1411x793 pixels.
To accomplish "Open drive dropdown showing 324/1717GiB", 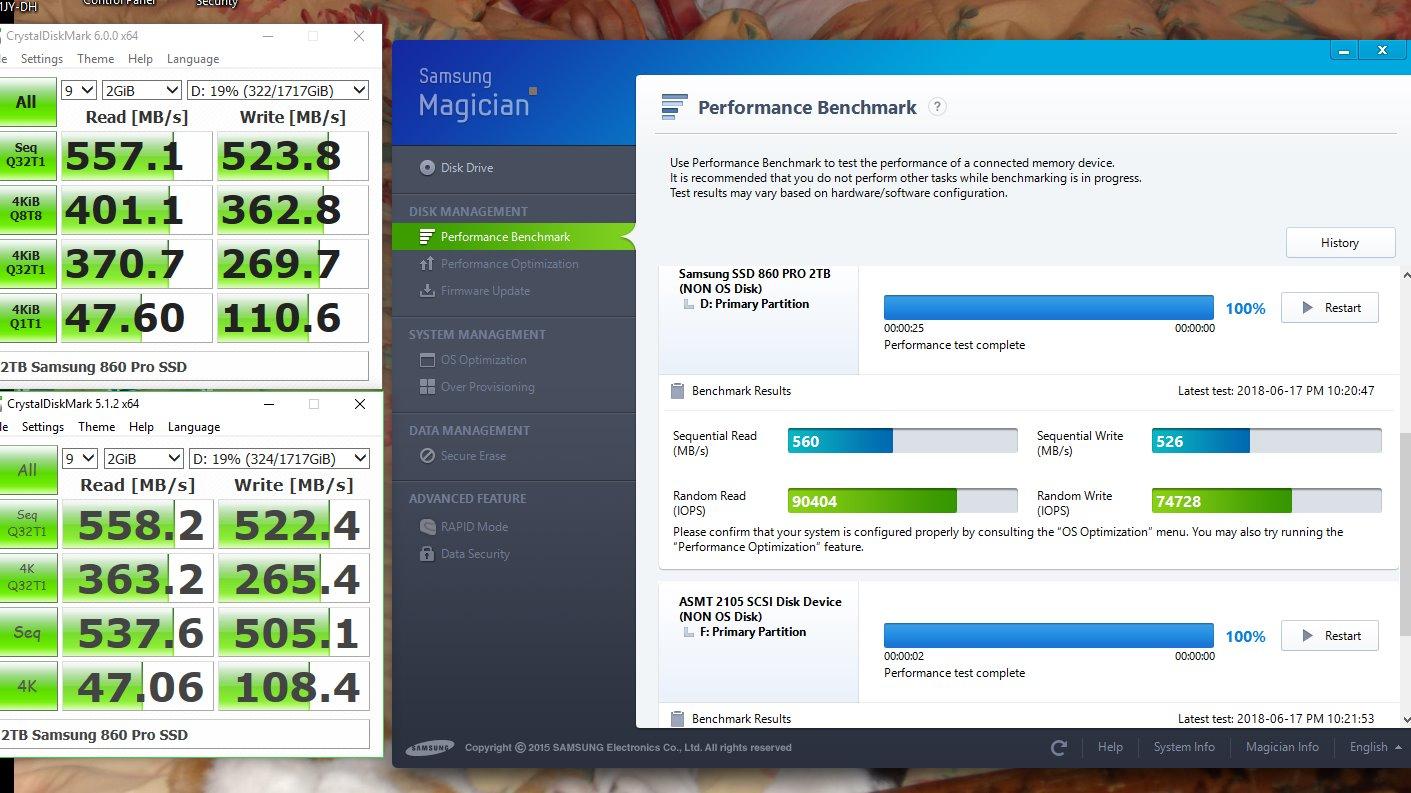I will pos(279,458).
